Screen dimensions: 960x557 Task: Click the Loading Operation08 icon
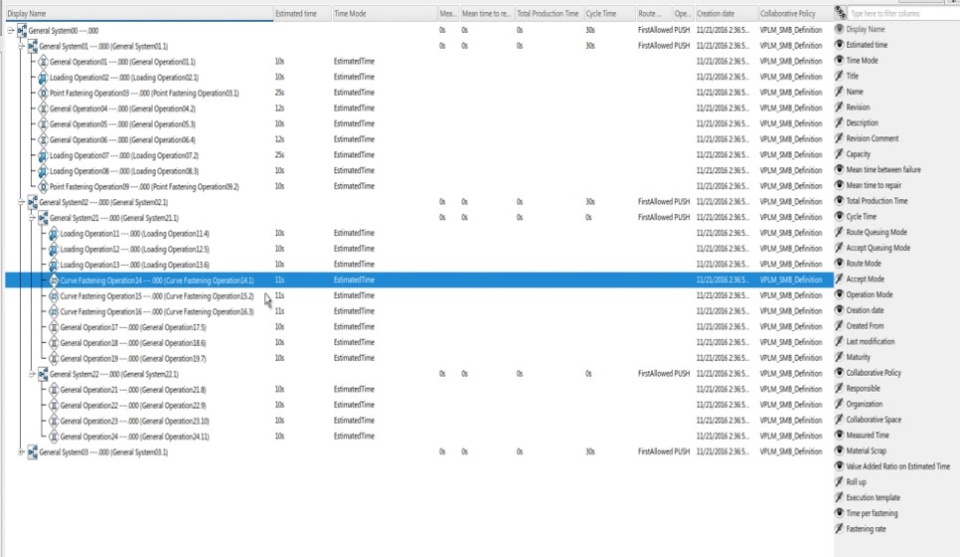[43, 171]
